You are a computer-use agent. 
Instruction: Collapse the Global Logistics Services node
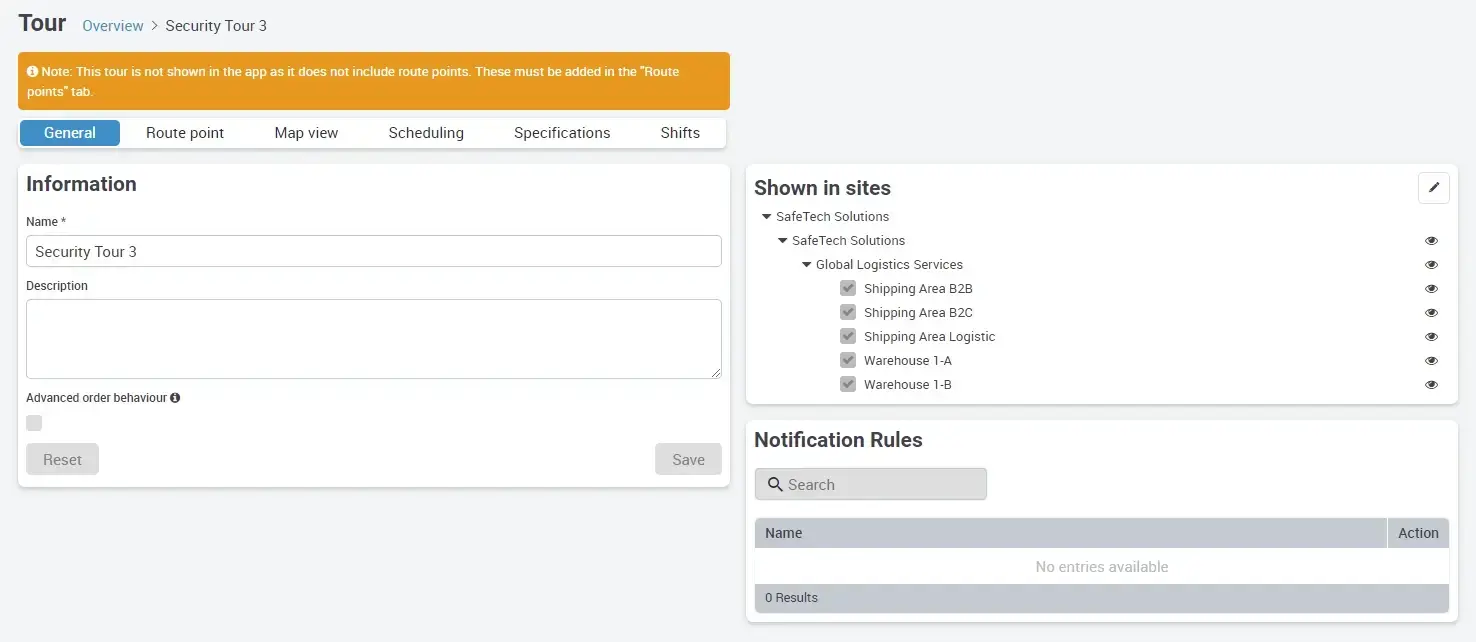pos(806,265)
